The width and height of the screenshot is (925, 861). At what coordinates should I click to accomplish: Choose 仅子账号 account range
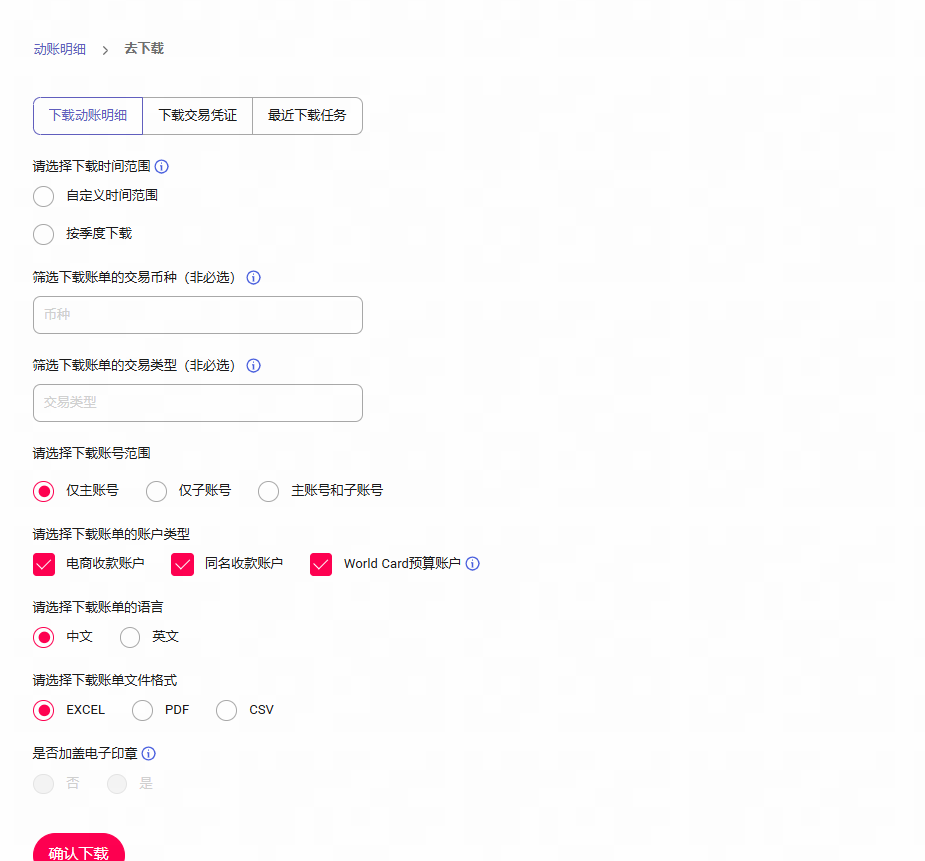click(156, 491)
